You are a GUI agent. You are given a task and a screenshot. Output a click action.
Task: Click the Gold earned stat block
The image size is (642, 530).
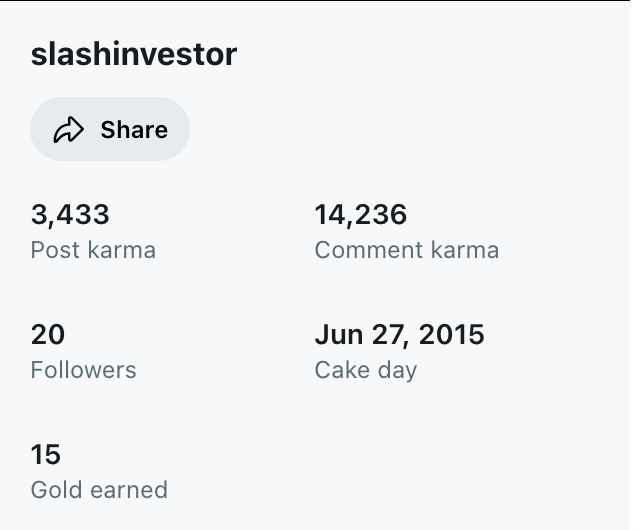click(99, 473)
